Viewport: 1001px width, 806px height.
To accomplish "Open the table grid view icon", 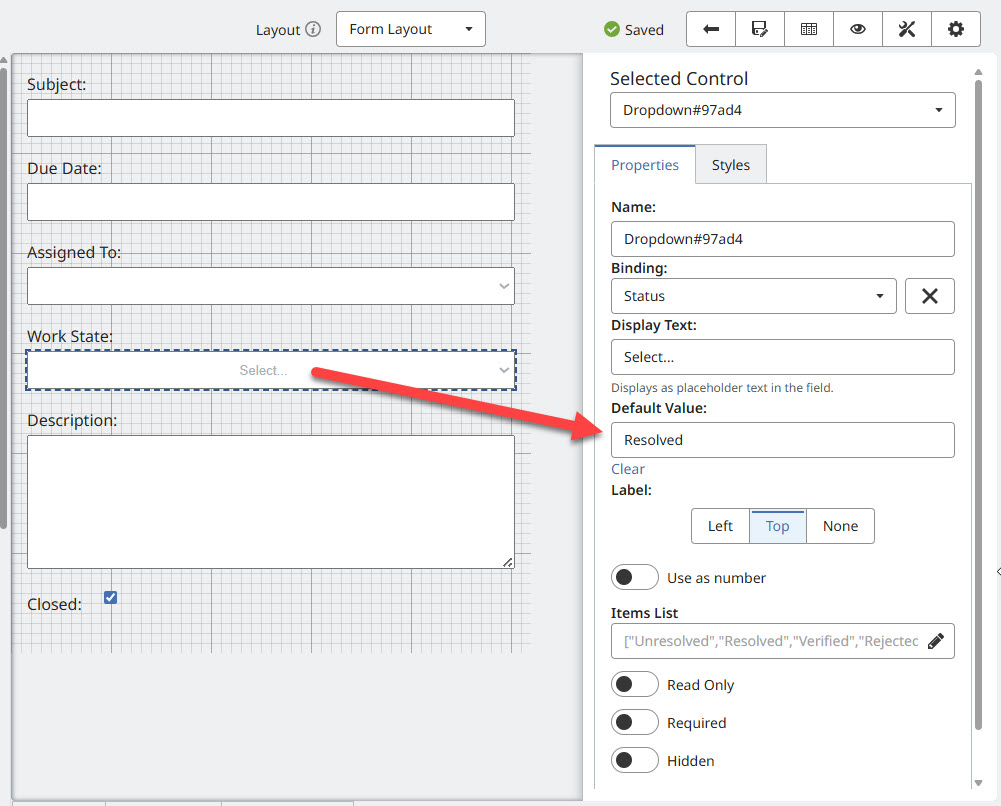I will pyautogui.click(x=809, y=29).
